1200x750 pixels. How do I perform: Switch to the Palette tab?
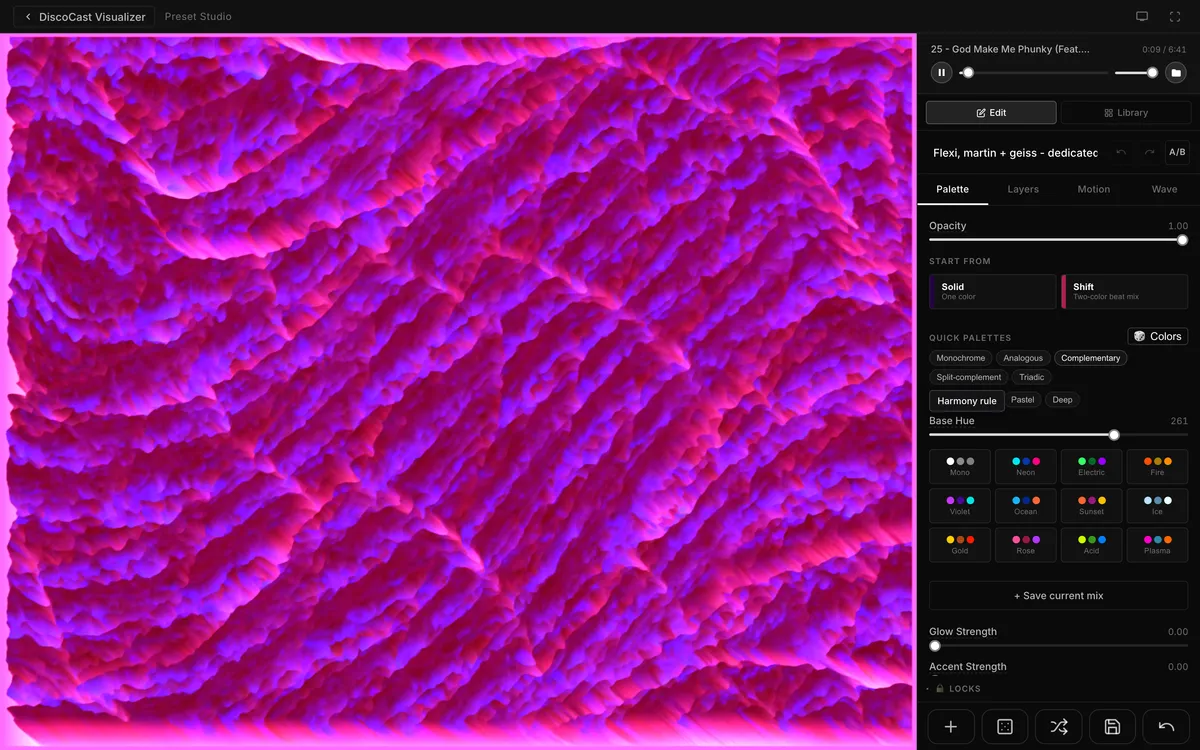click(x=952, y=189)
